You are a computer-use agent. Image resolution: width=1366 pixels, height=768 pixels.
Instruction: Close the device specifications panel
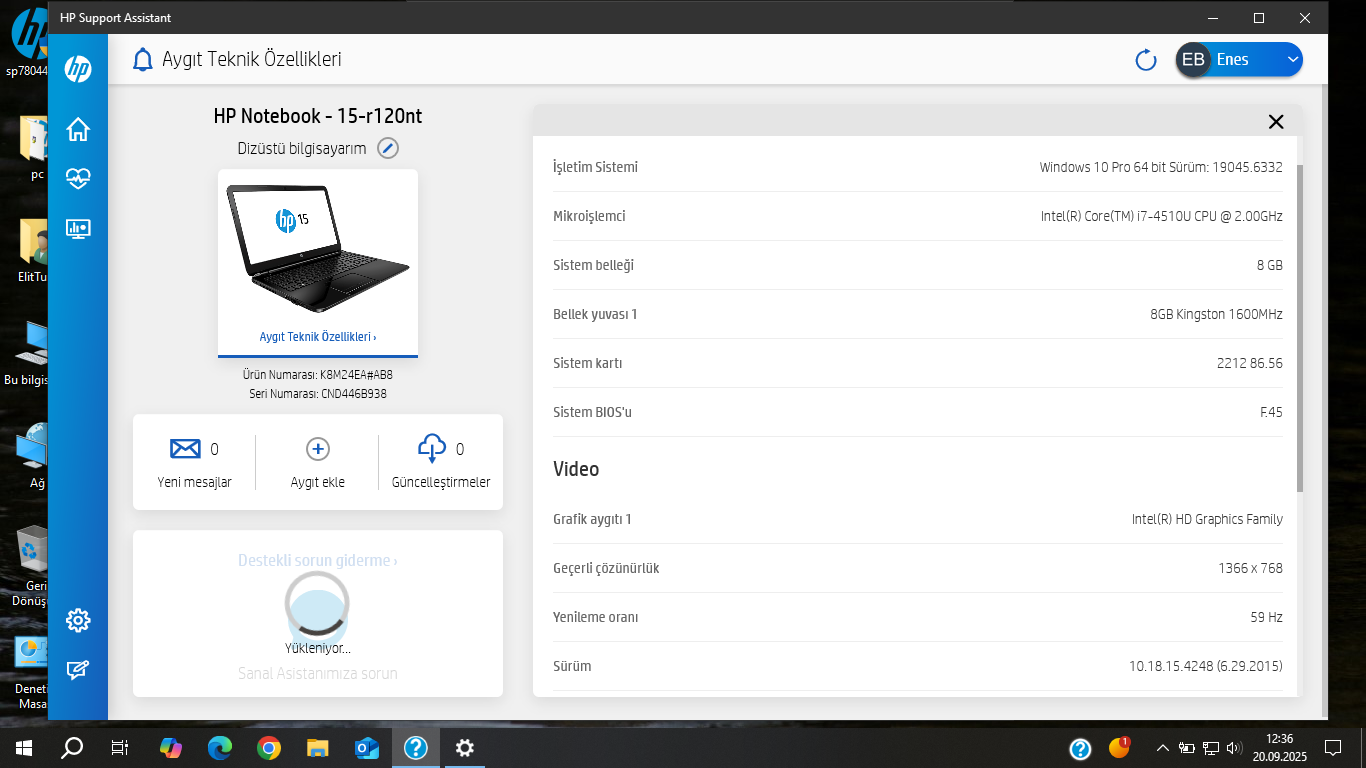[1276, 121]
